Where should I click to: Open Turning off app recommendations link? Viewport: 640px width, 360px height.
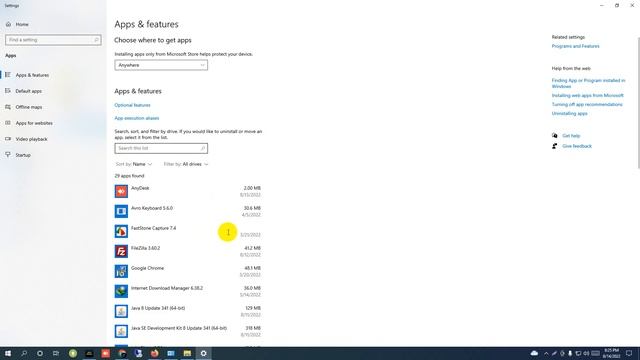pos(587,104)
